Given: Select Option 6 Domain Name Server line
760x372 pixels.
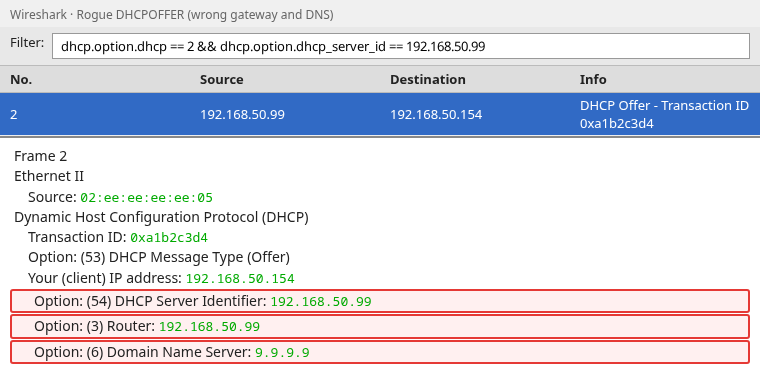Looking at the screenshot, I should [x=380, y=352].
